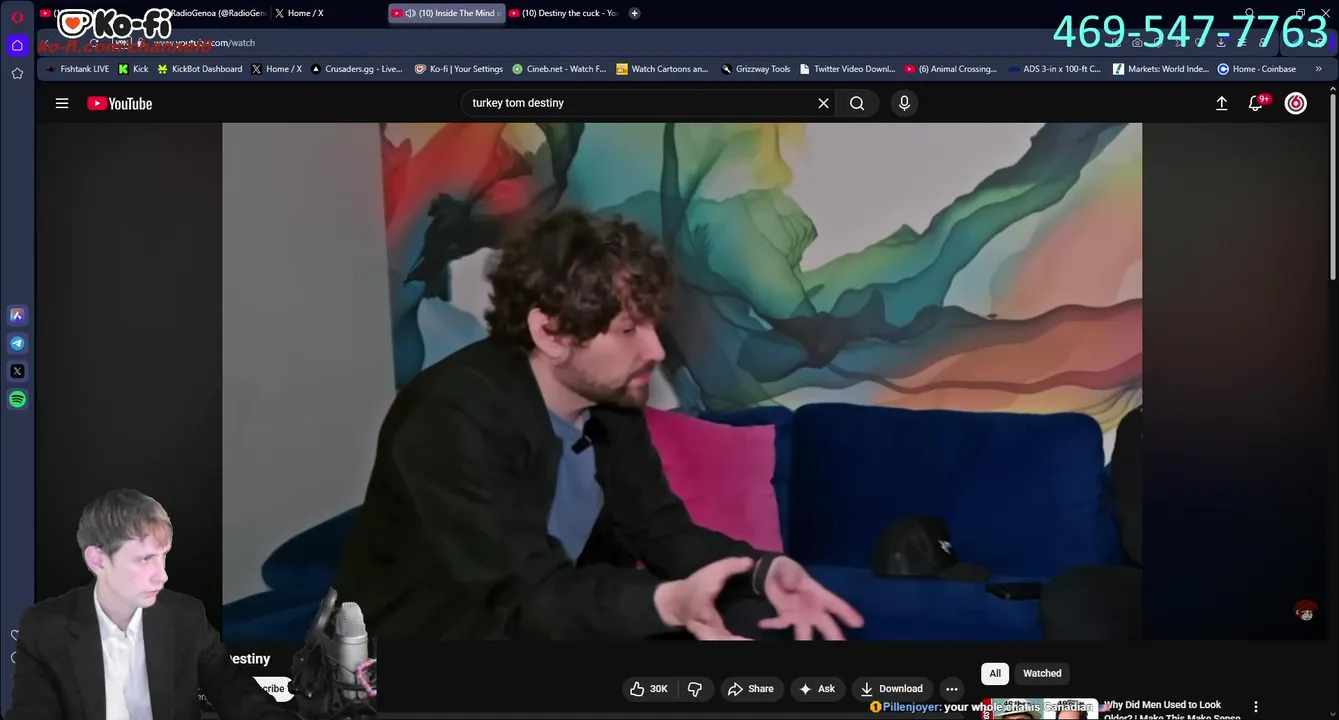1339x720 pixels.
Task: Open the YouTube notifications bell
Action: point(1257,103)
